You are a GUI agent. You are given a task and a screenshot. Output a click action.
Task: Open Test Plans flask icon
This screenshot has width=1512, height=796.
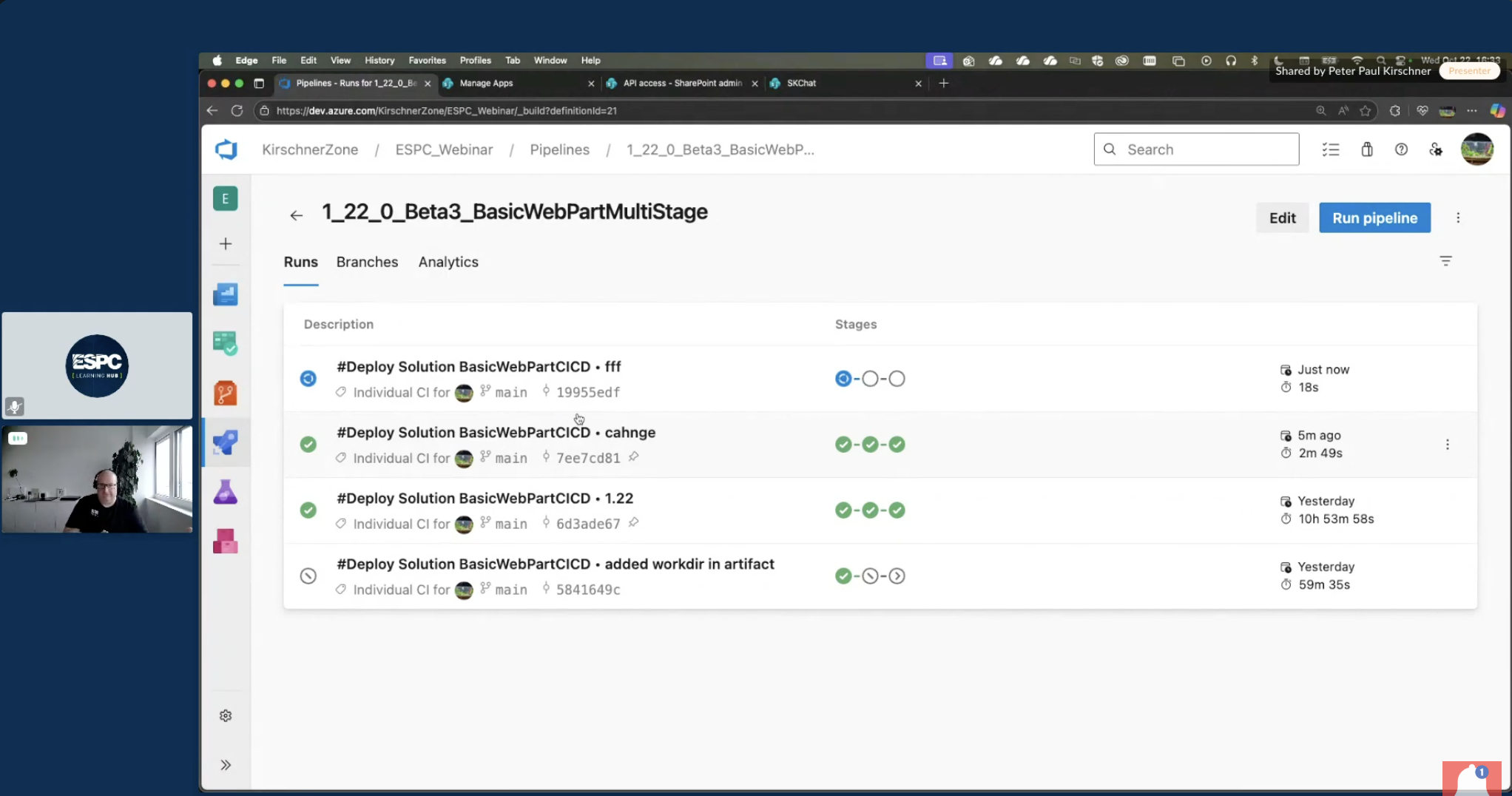click(x=226, y=492)
